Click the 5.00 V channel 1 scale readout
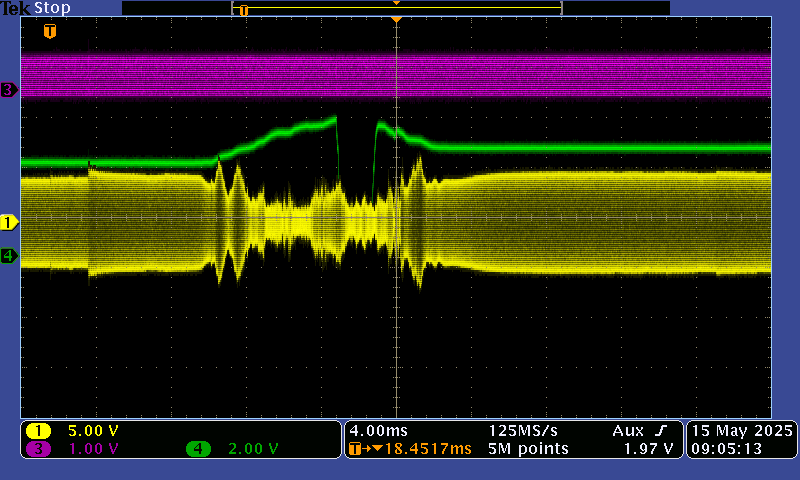The image size is (800, 480). pyautogui.click(x=92, y=431)
